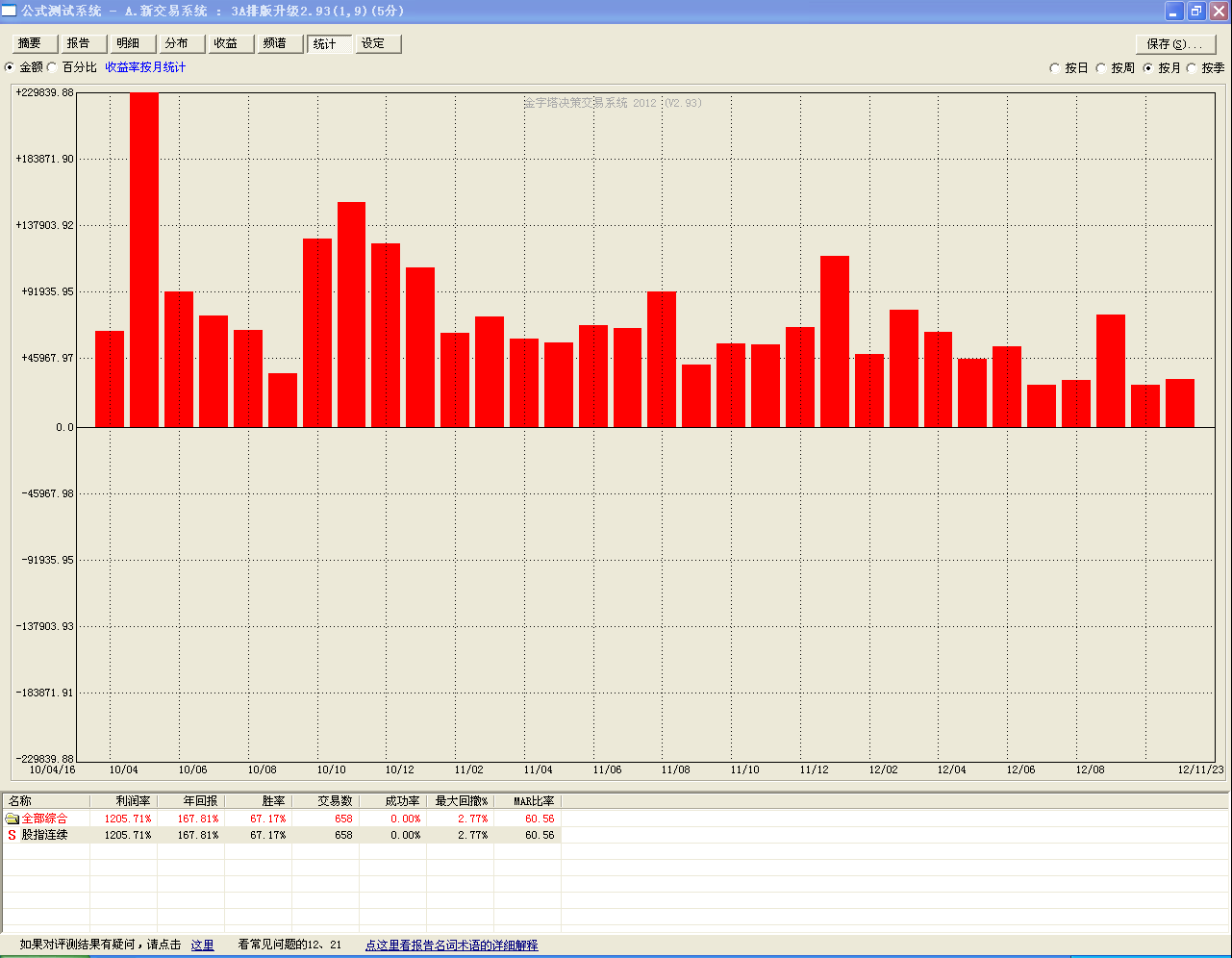Image resolution: width=1232 pixels, height=958 pixels.
Task: Click 60.56 in the 股指连续 row
Action: [x=540, y=835]
